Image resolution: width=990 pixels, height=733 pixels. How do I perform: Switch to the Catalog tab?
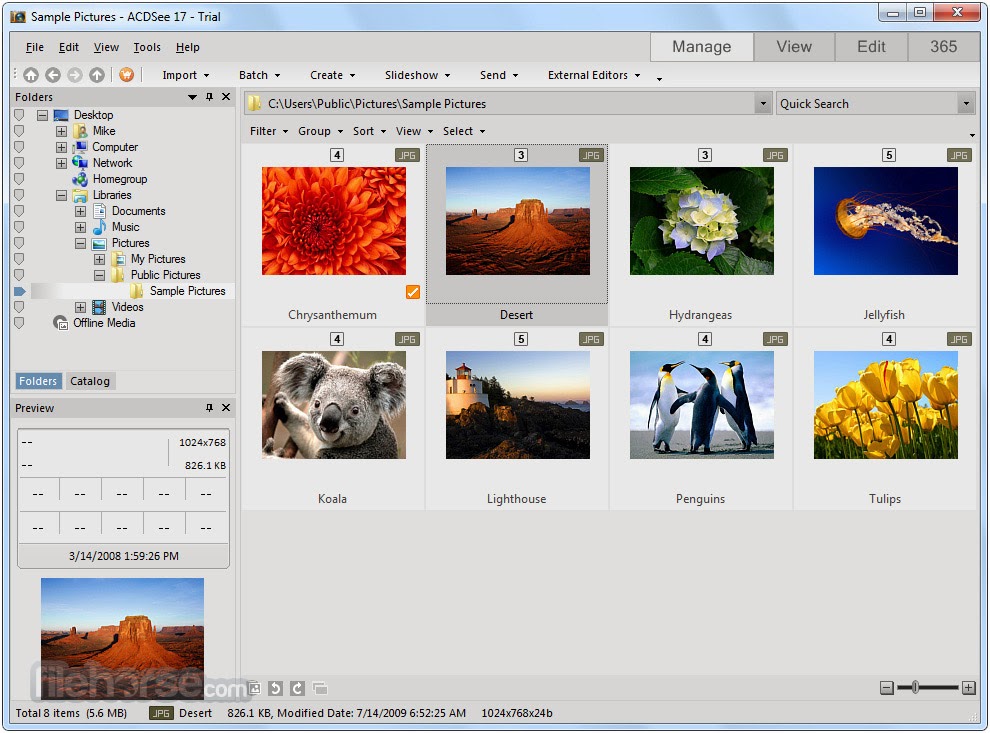pyautogui.click(x=90, y=381)
